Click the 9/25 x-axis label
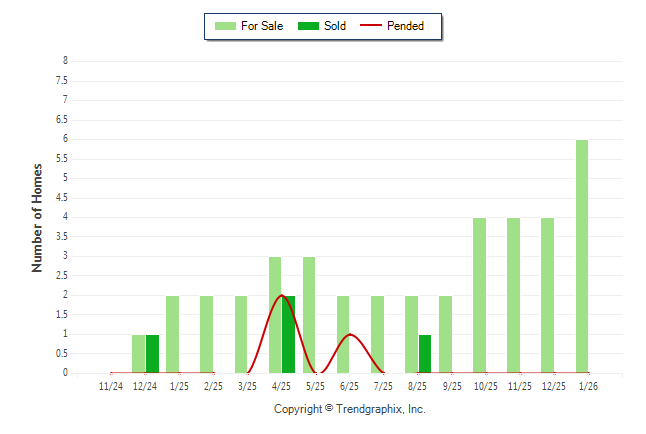The image size is (646, 434). pos(452,386)
